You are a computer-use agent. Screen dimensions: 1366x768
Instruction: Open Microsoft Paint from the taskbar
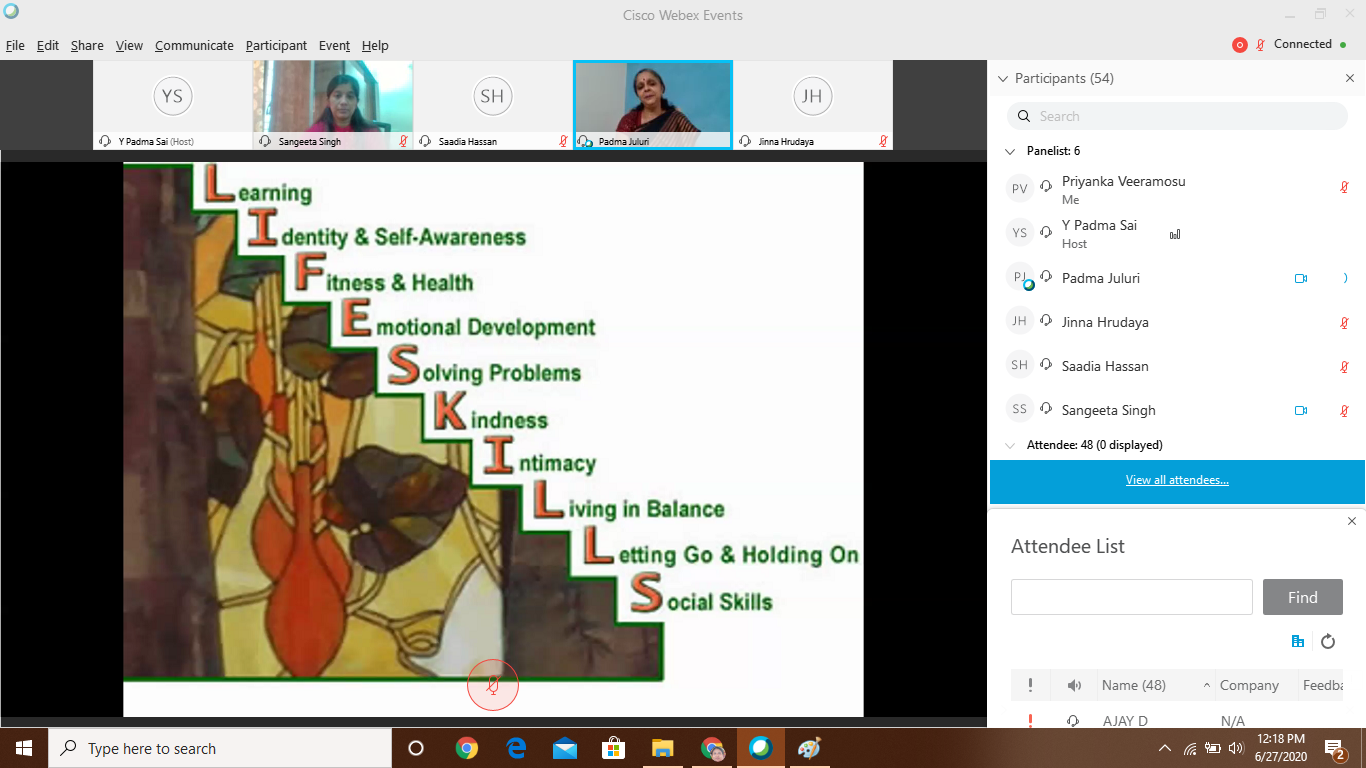(x=809, y=748)
